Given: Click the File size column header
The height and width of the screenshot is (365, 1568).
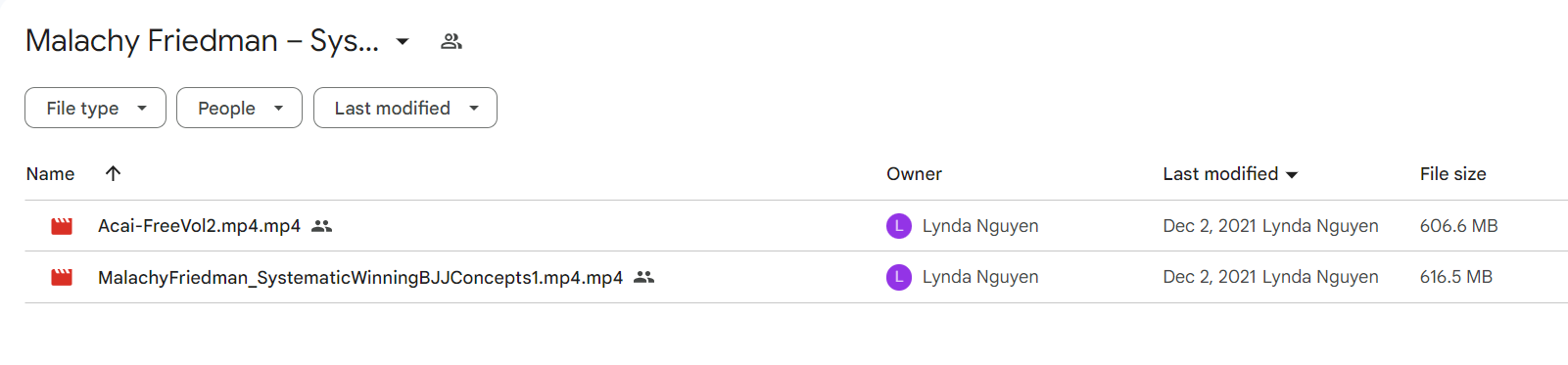Looking at the screenshot, I should (x=1452, y=174).
